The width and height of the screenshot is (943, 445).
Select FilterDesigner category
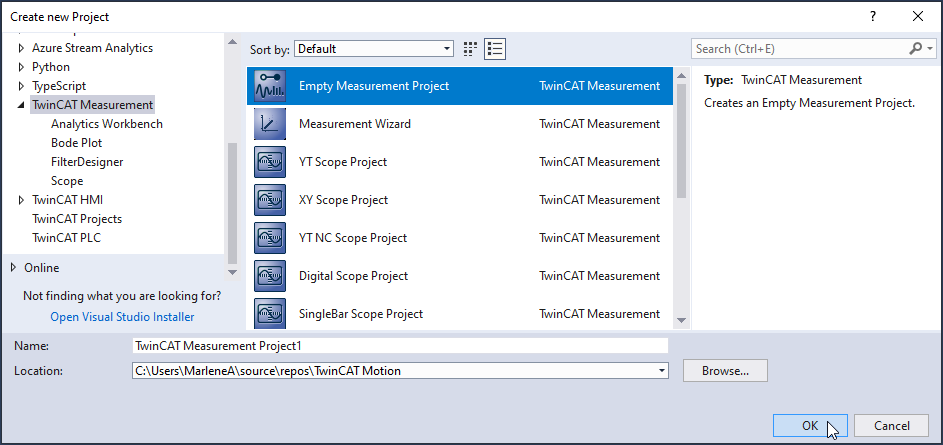click(87, 162)
